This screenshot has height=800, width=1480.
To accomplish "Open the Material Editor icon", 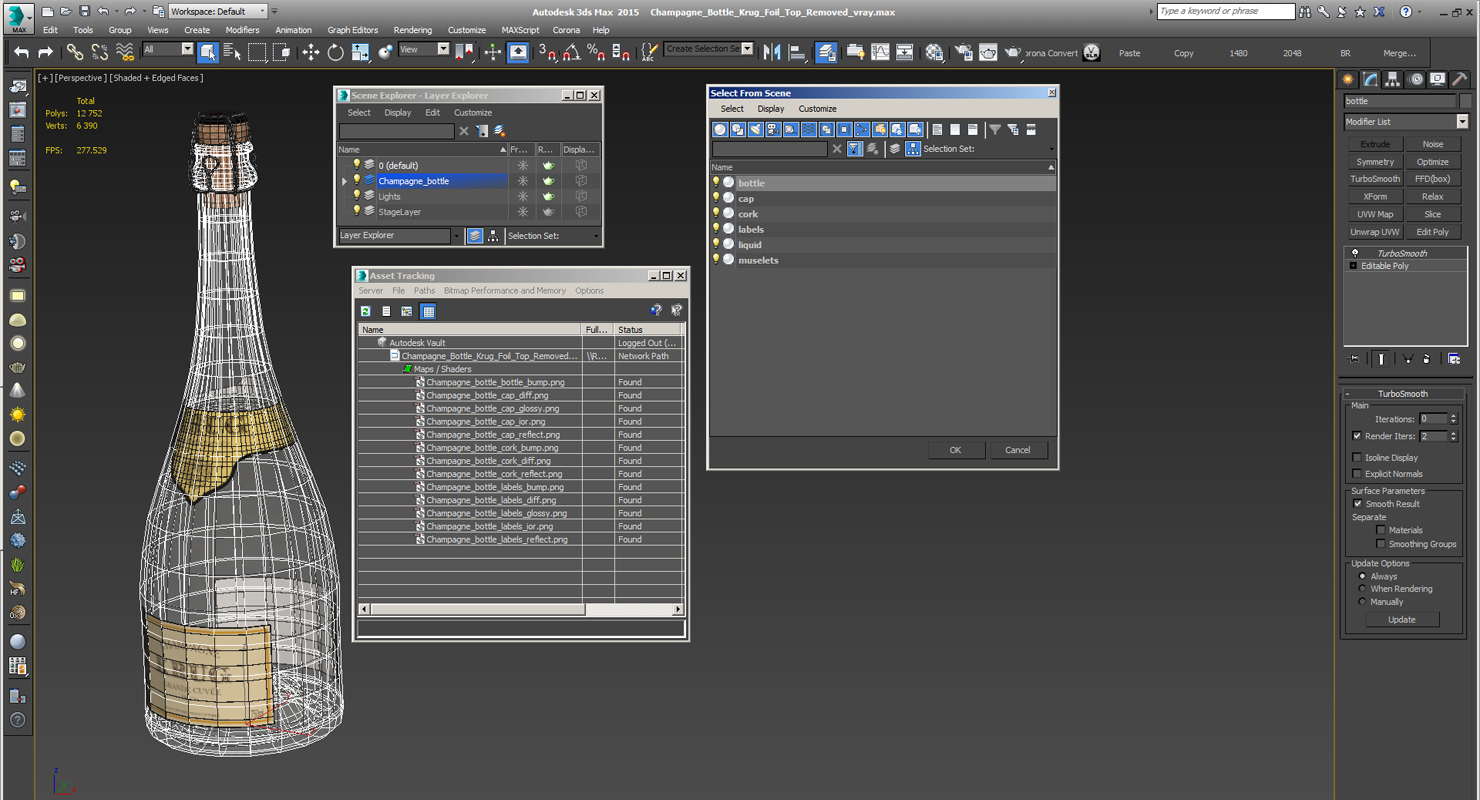I will pos(934,52).
